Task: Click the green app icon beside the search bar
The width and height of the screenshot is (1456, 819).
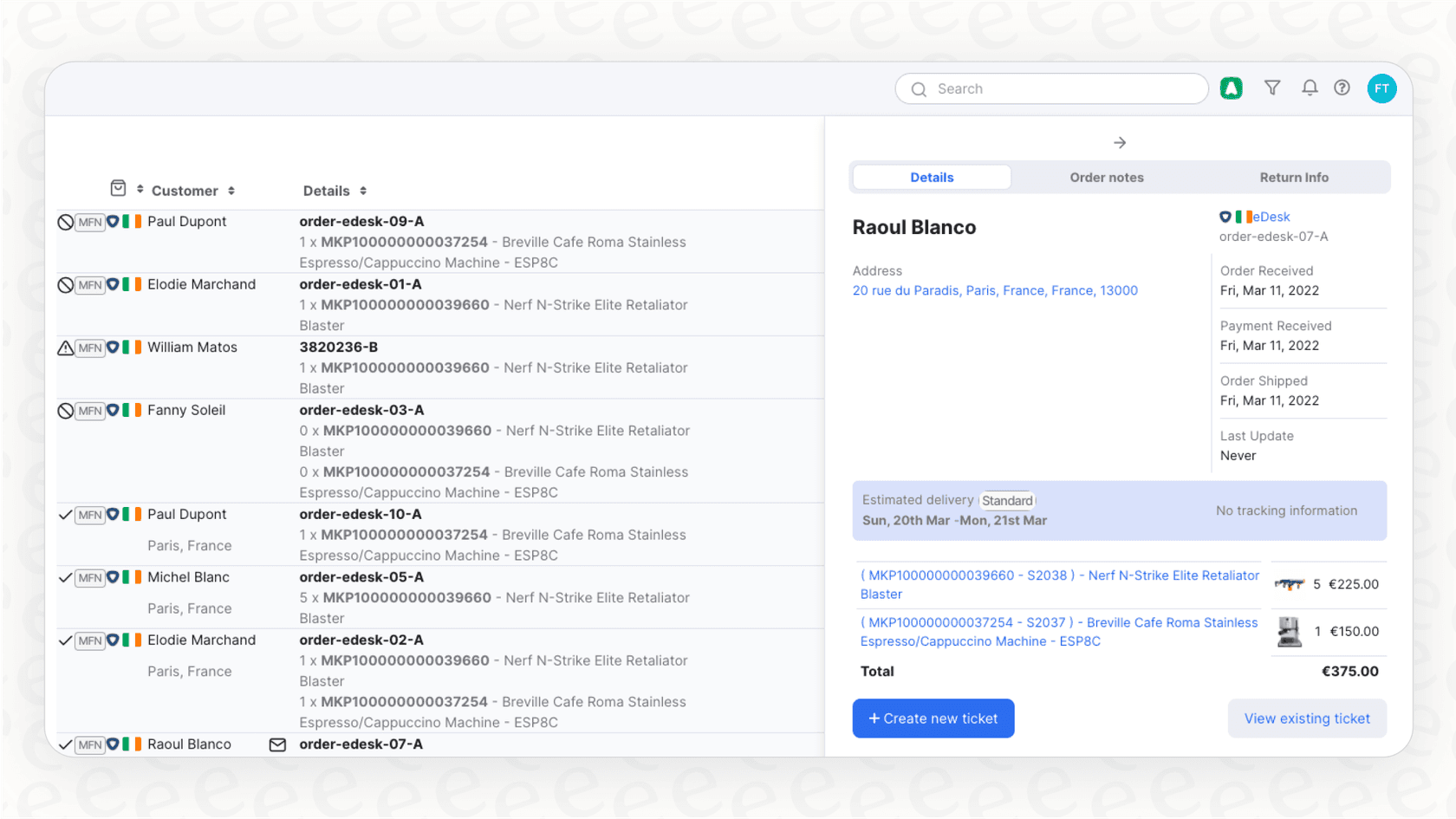Action: (1232, 88)
